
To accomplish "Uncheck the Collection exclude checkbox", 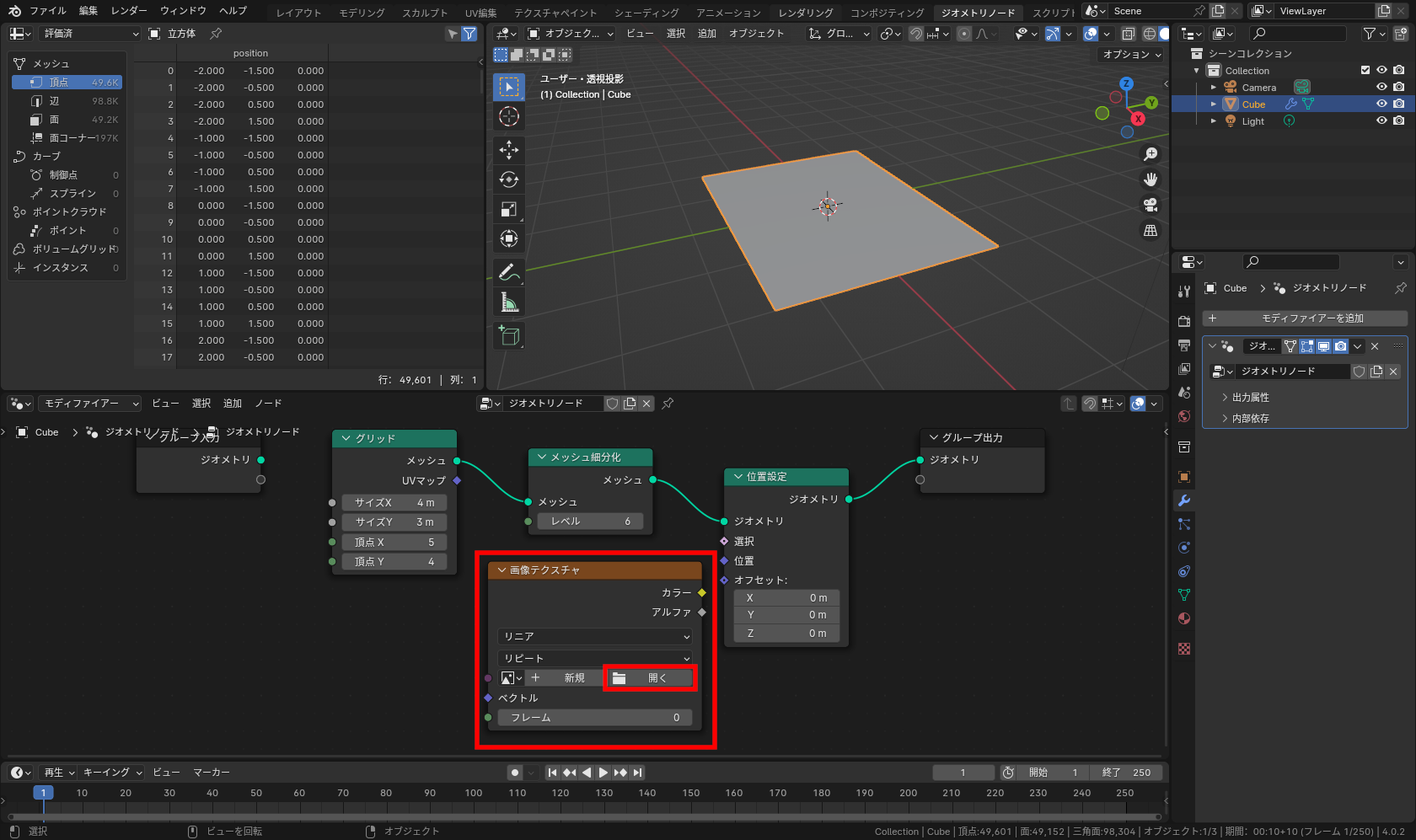I will coord(1365,71).
